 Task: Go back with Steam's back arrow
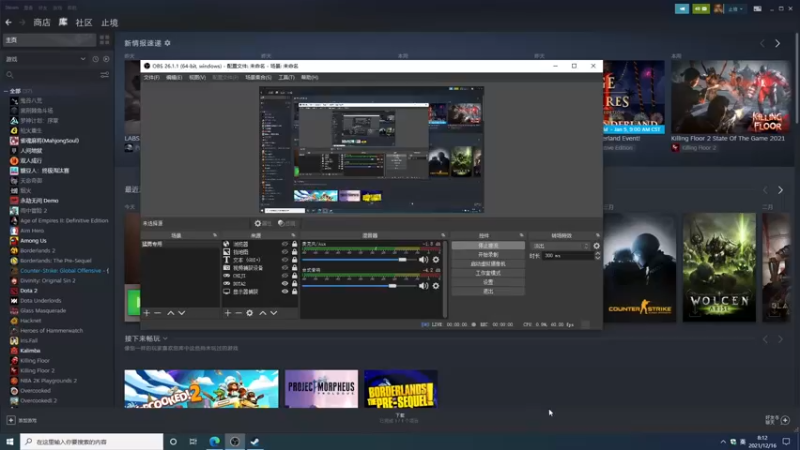8,22
